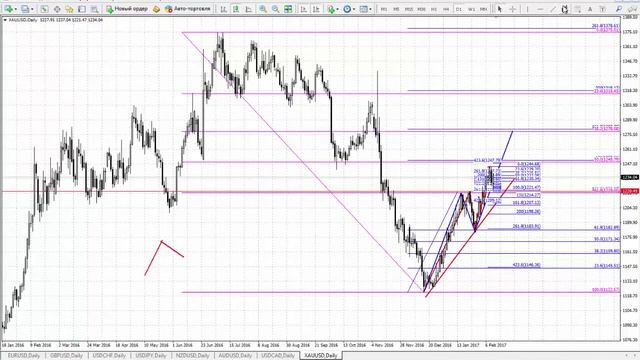The width and height of the screenshot is (640, 360).
Task: Open the Profiles menu icon
Action: point(25,9)
